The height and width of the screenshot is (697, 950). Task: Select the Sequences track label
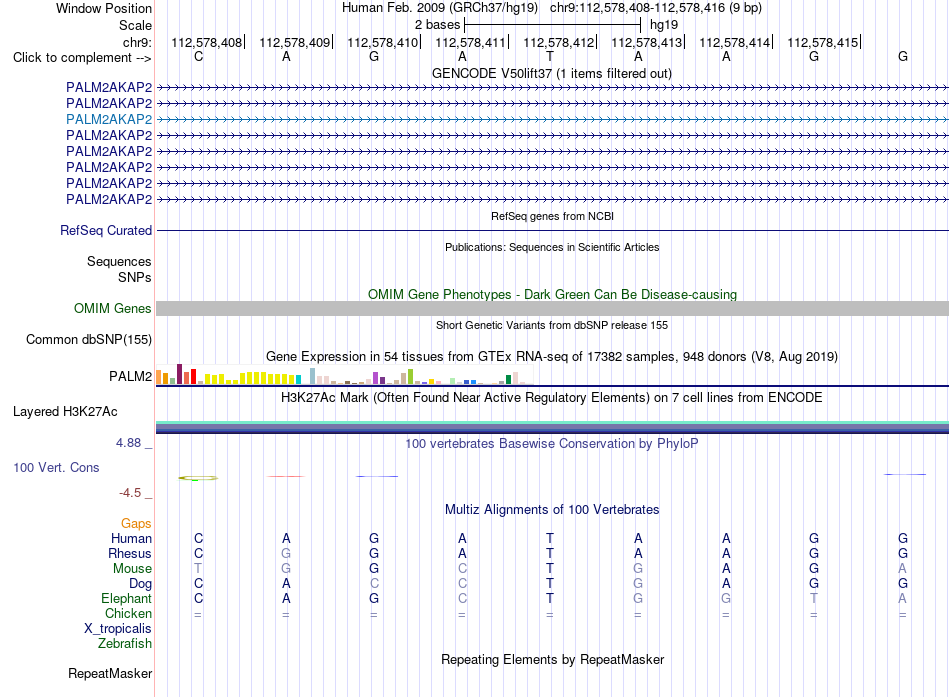click(x=119, y=261)
